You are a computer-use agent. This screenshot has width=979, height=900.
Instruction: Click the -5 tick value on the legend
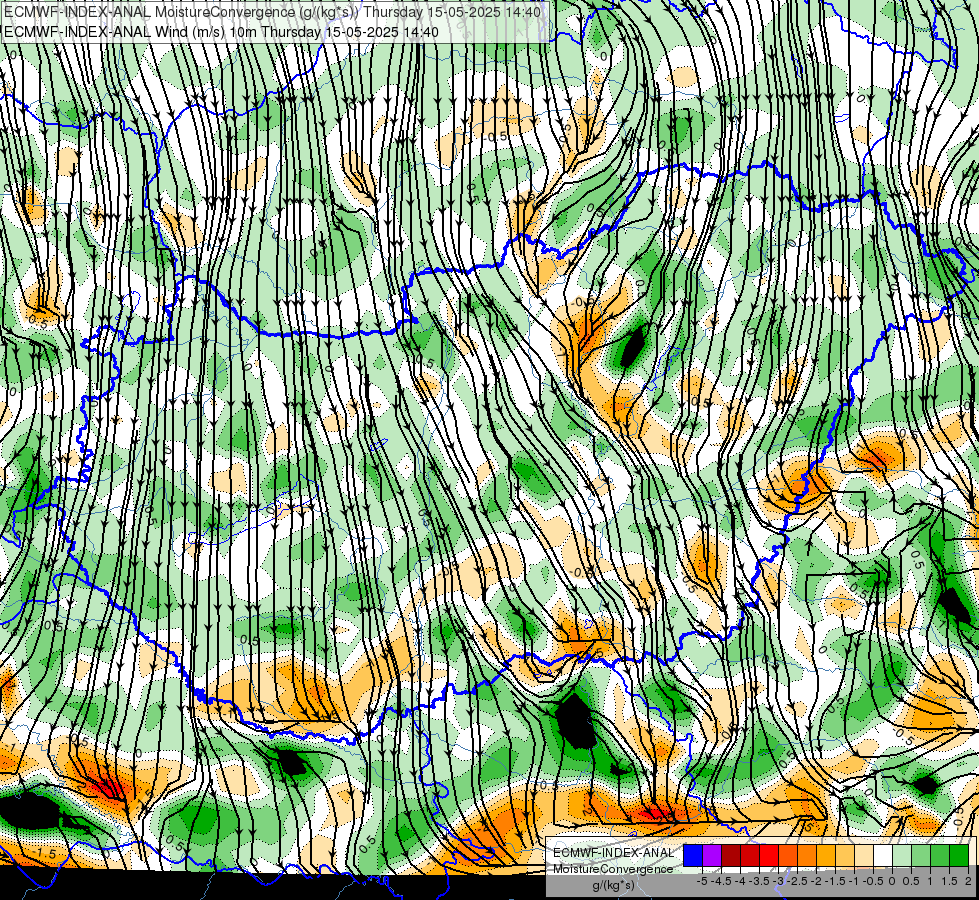pyautogui.click(x=702, y=881)
